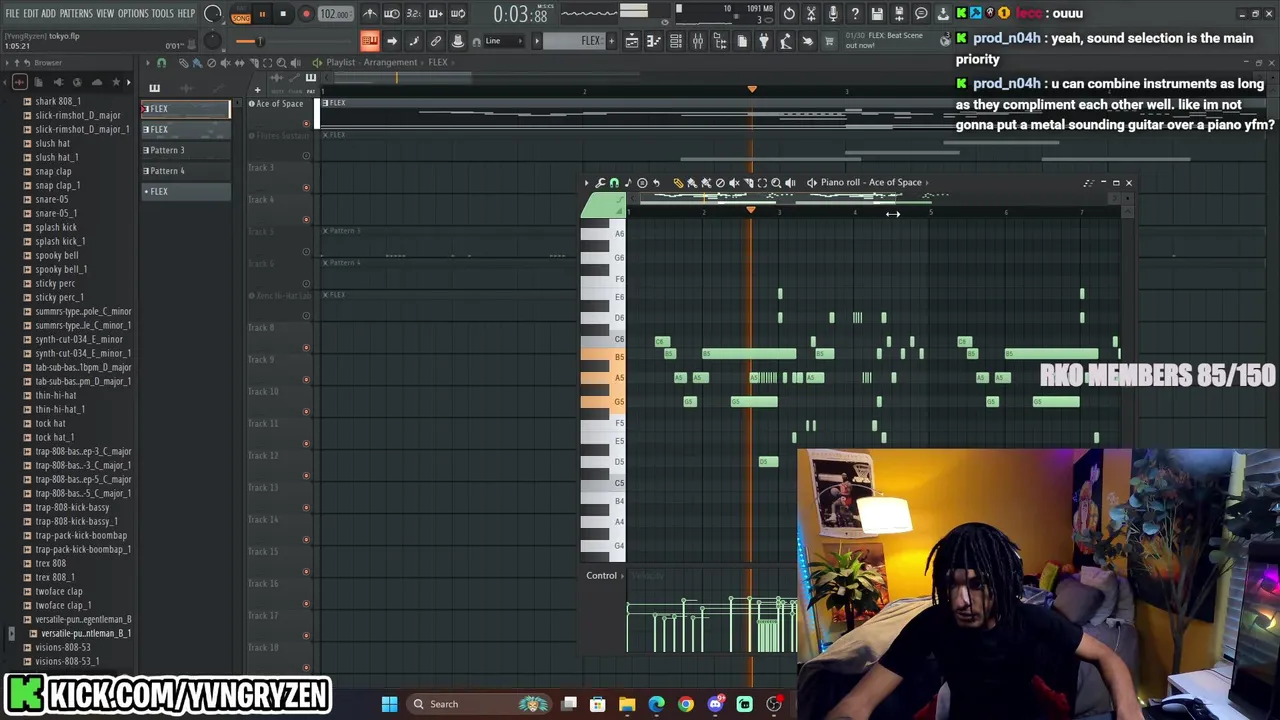Toggle the Playlist magnet snap
The width and height of the screenshot is (1280, 720).
(162, 63)
